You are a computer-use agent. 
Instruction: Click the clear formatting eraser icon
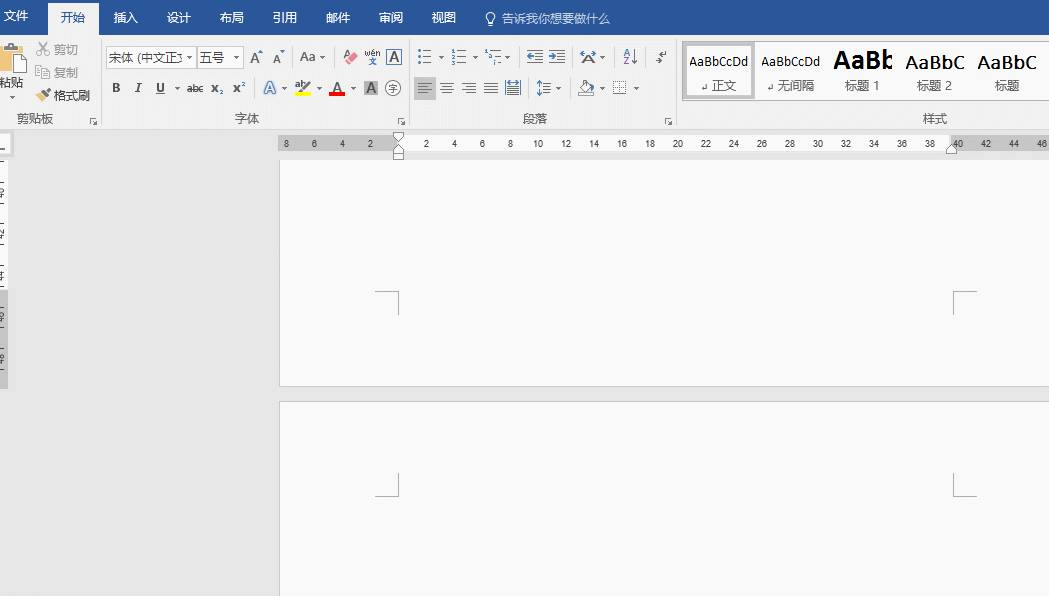tap(350, 57)
